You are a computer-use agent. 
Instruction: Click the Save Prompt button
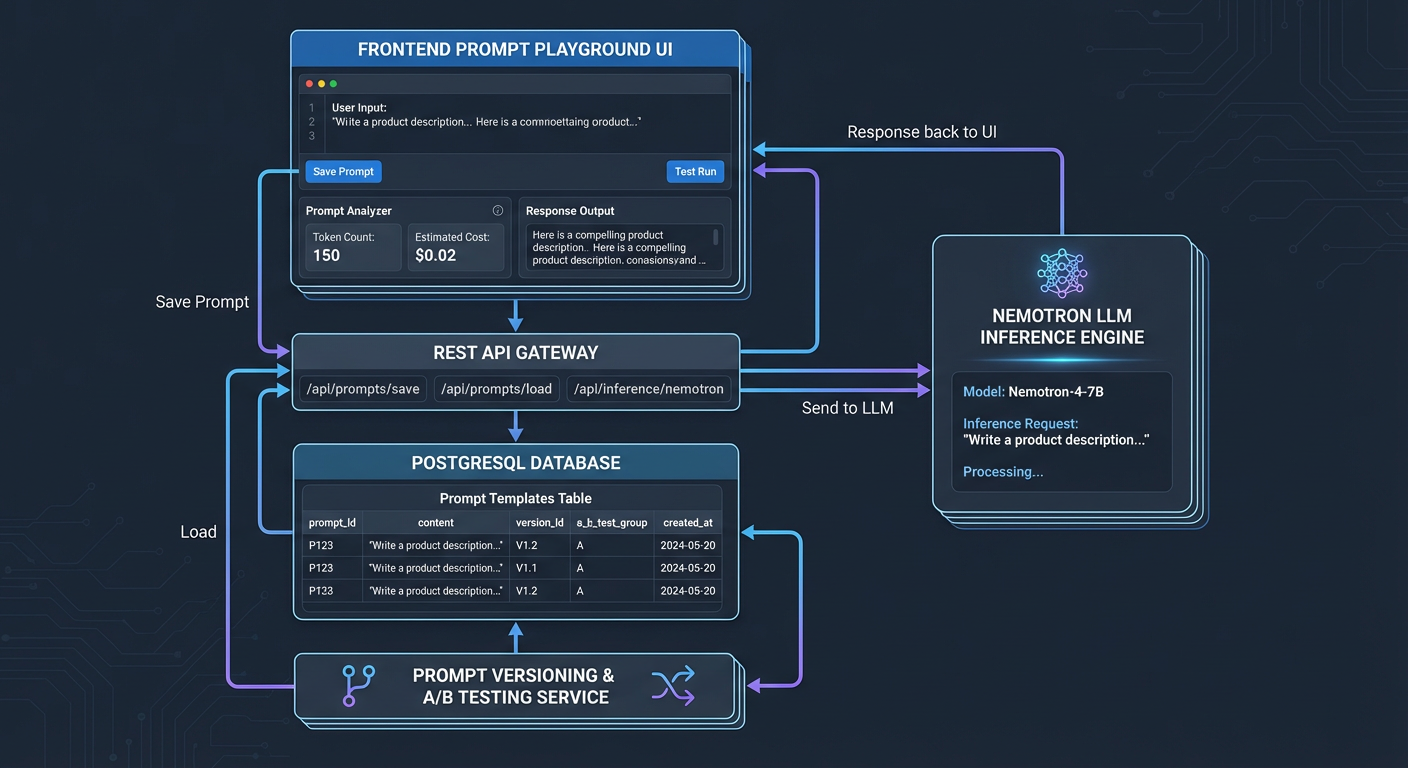pos(342,171)
